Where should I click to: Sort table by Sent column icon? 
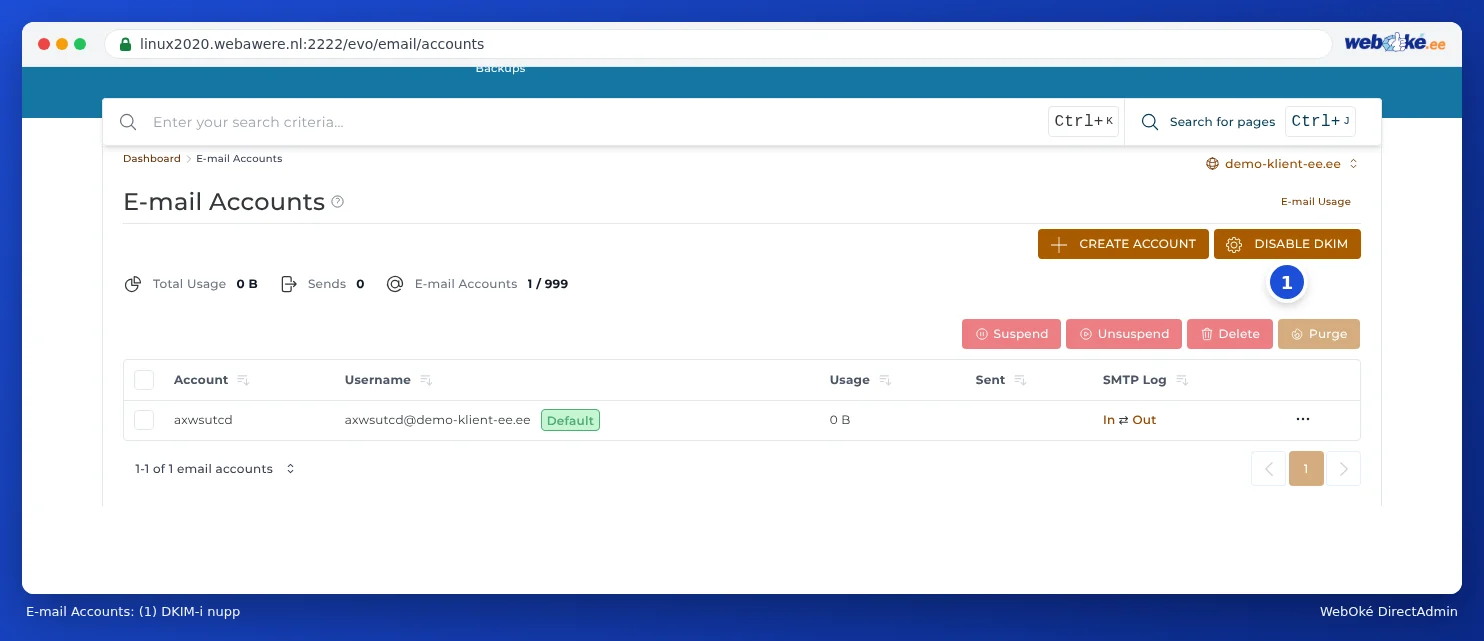pyautogui.click(x=1020, y=380)
